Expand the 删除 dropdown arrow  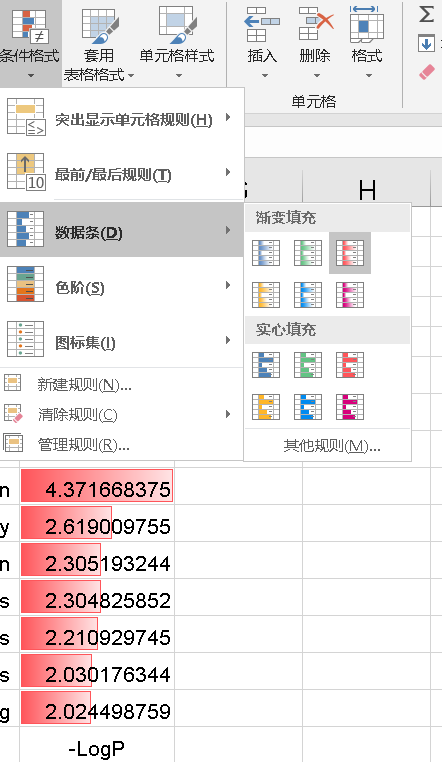point(317,76)
